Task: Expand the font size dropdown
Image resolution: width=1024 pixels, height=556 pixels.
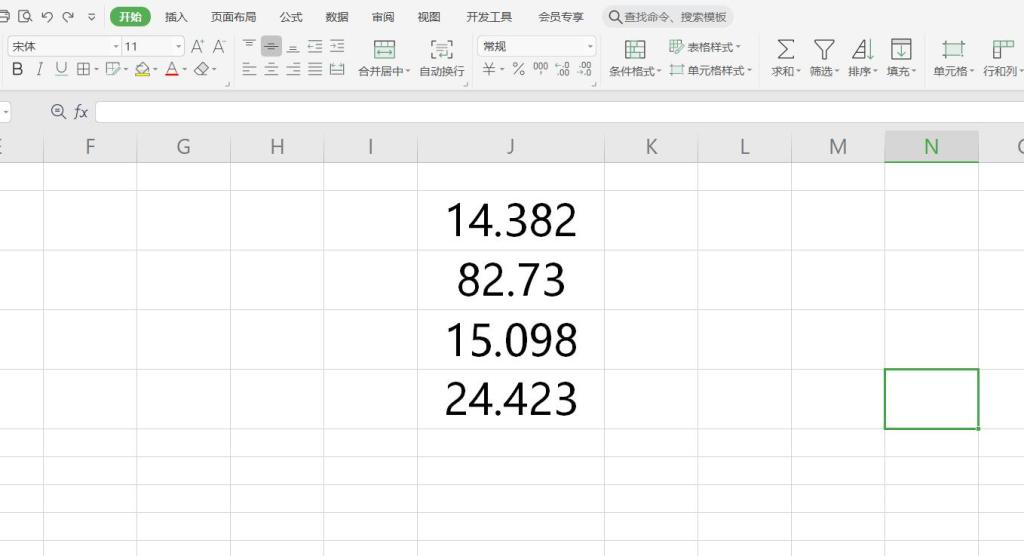Action: click(179, 46)
